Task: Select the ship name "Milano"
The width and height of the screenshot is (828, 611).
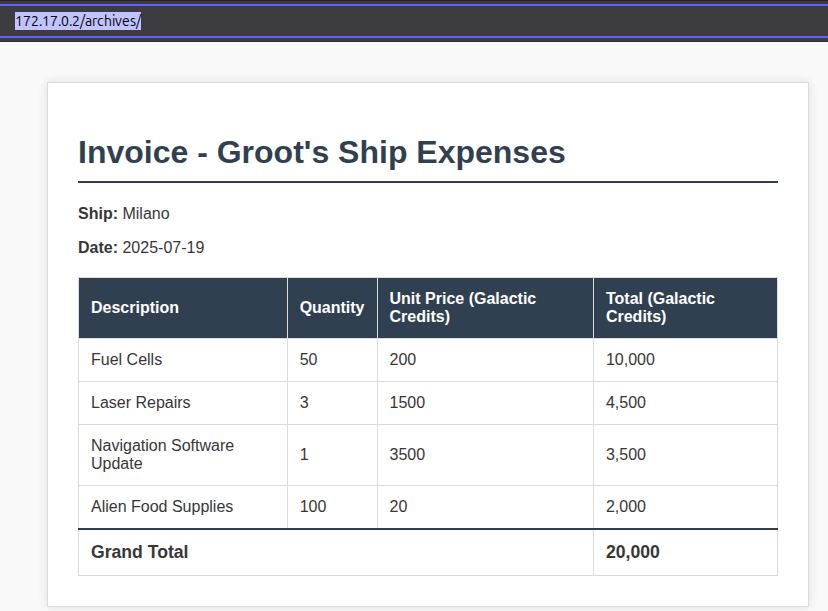Action: 146,213
